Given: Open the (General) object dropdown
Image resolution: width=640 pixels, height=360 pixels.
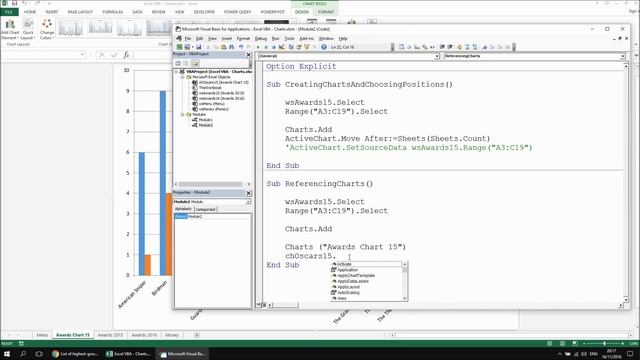Looking at the screenshot, I should [437, 56].
